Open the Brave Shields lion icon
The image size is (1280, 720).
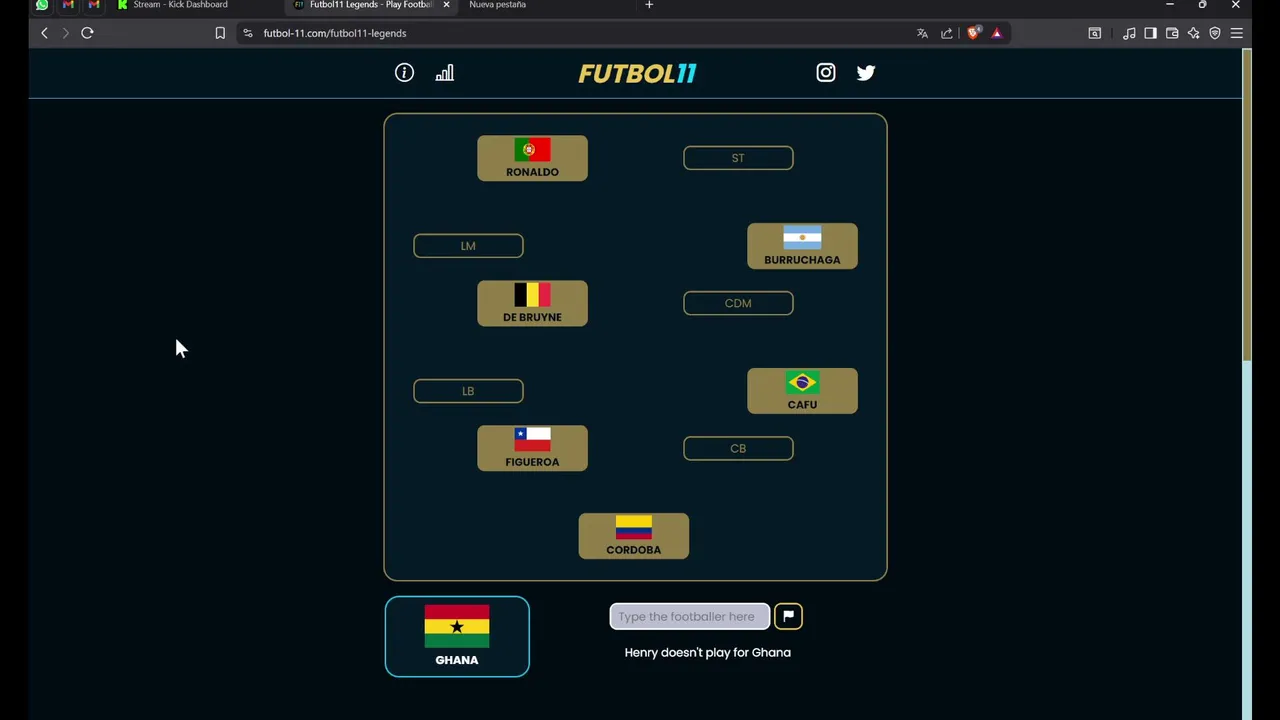[974, 33]
